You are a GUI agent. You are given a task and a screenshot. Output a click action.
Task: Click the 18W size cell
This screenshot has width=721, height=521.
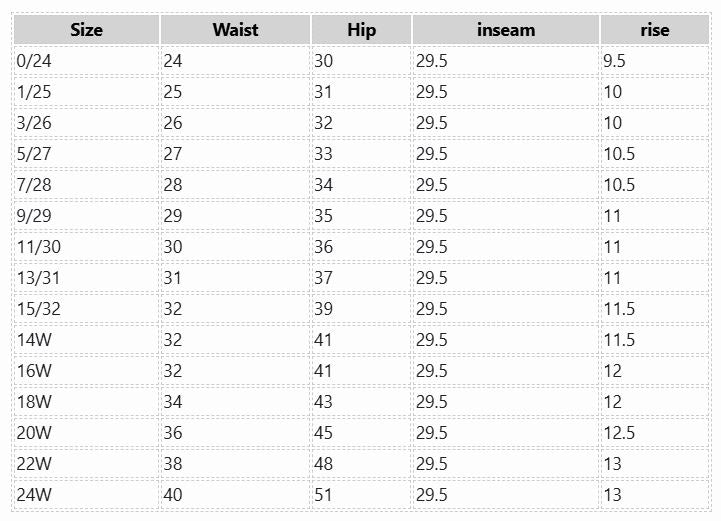tap(35, 402)
